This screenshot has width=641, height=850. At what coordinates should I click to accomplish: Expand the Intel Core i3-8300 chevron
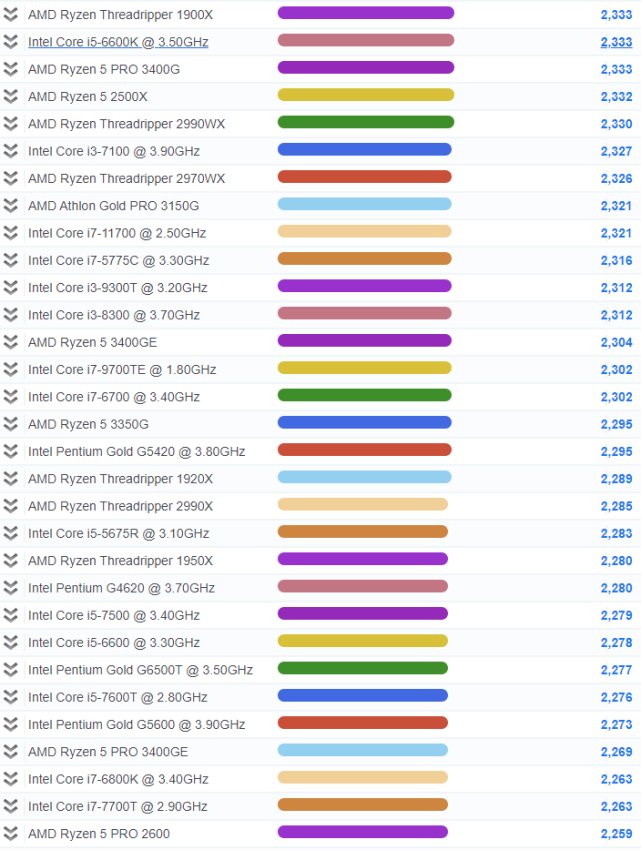tap(10, 314)
